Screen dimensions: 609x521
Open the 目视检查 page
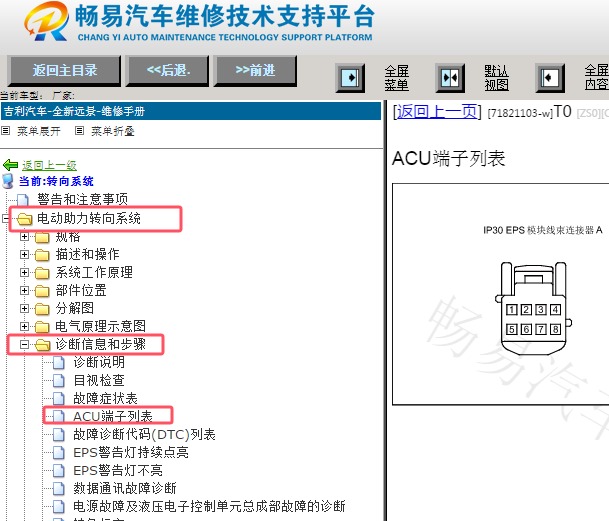click(99, 380)
